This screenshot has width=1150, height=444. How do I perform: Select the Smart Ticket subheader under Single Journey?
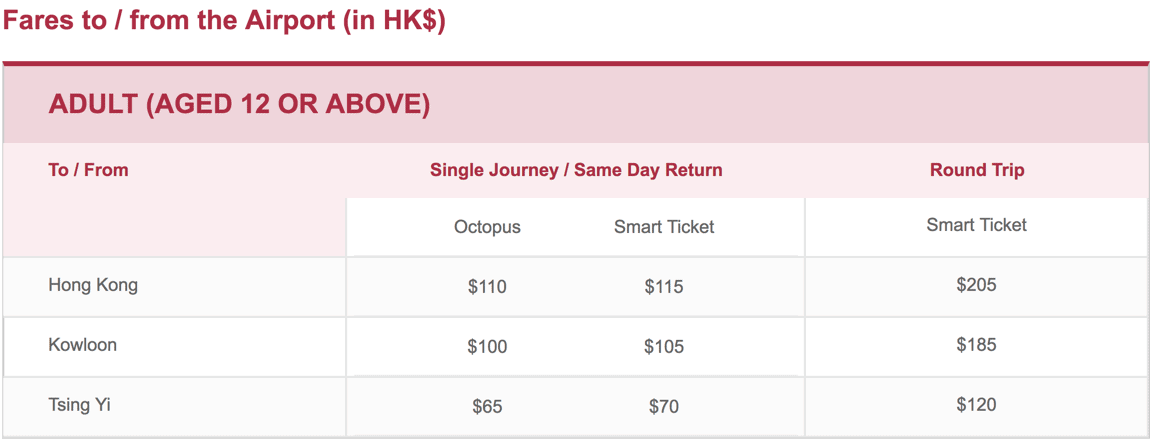(x=664, y=227)
